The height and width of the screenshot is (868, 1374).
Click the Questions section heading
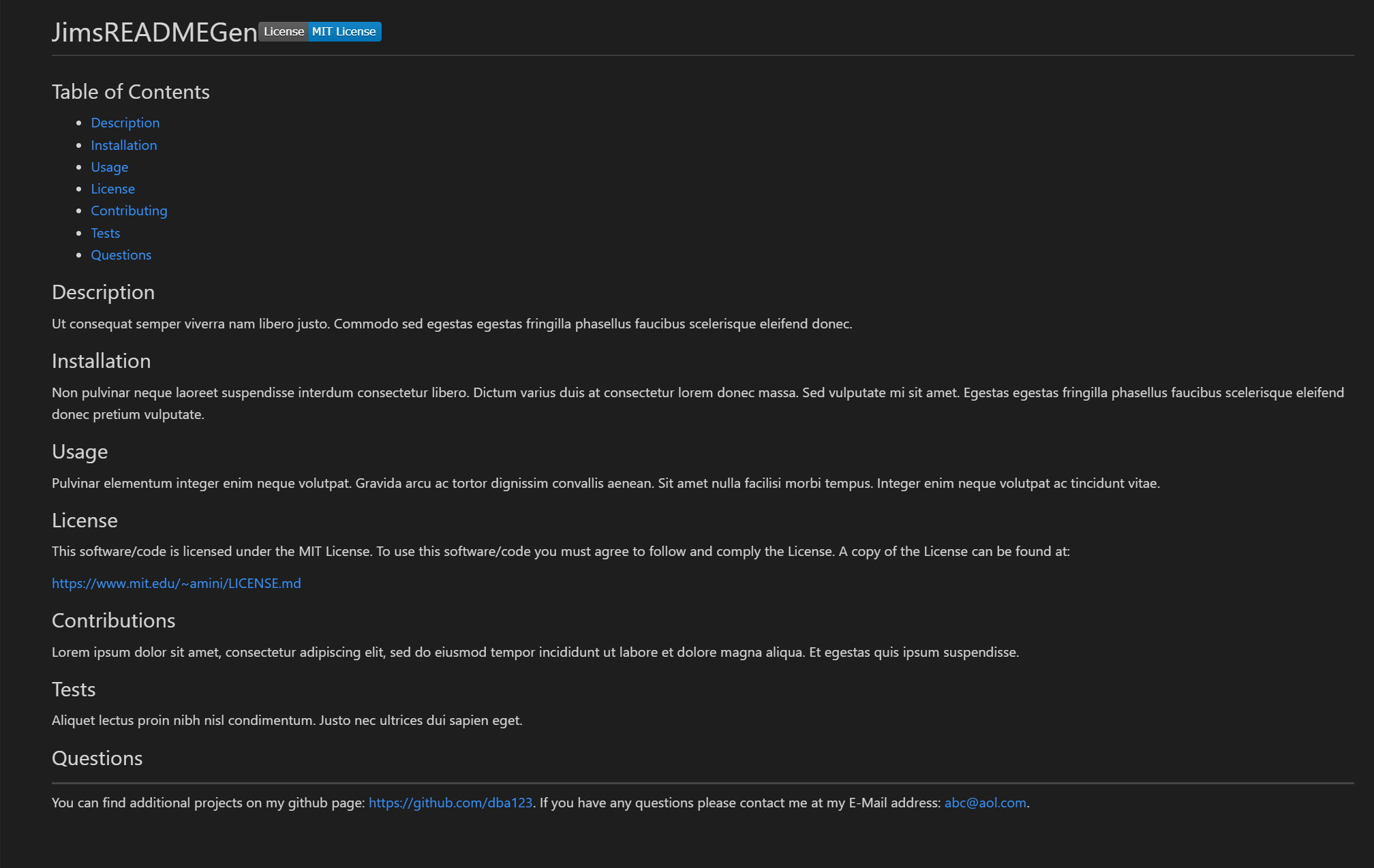(97, 758)
